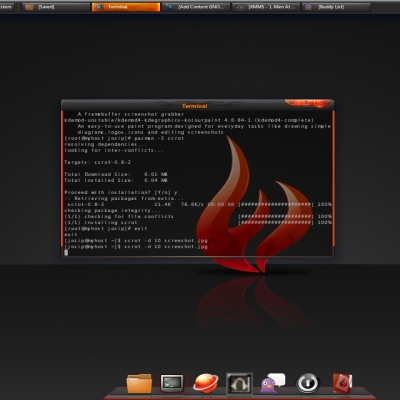Click the Terminal window title bar text

tap(195, 106)
